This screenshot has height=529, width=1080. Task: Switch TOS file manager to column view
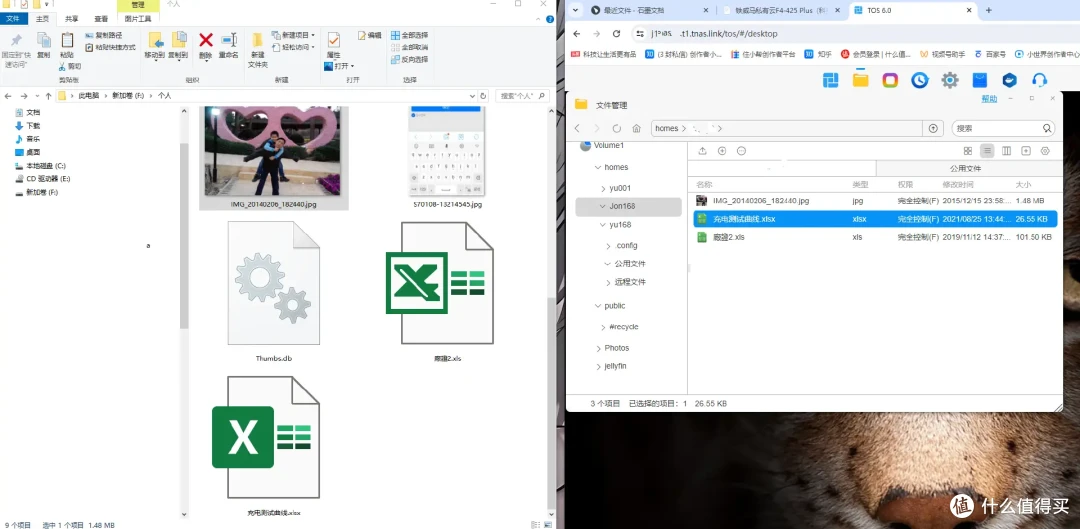coord(1006,151)
